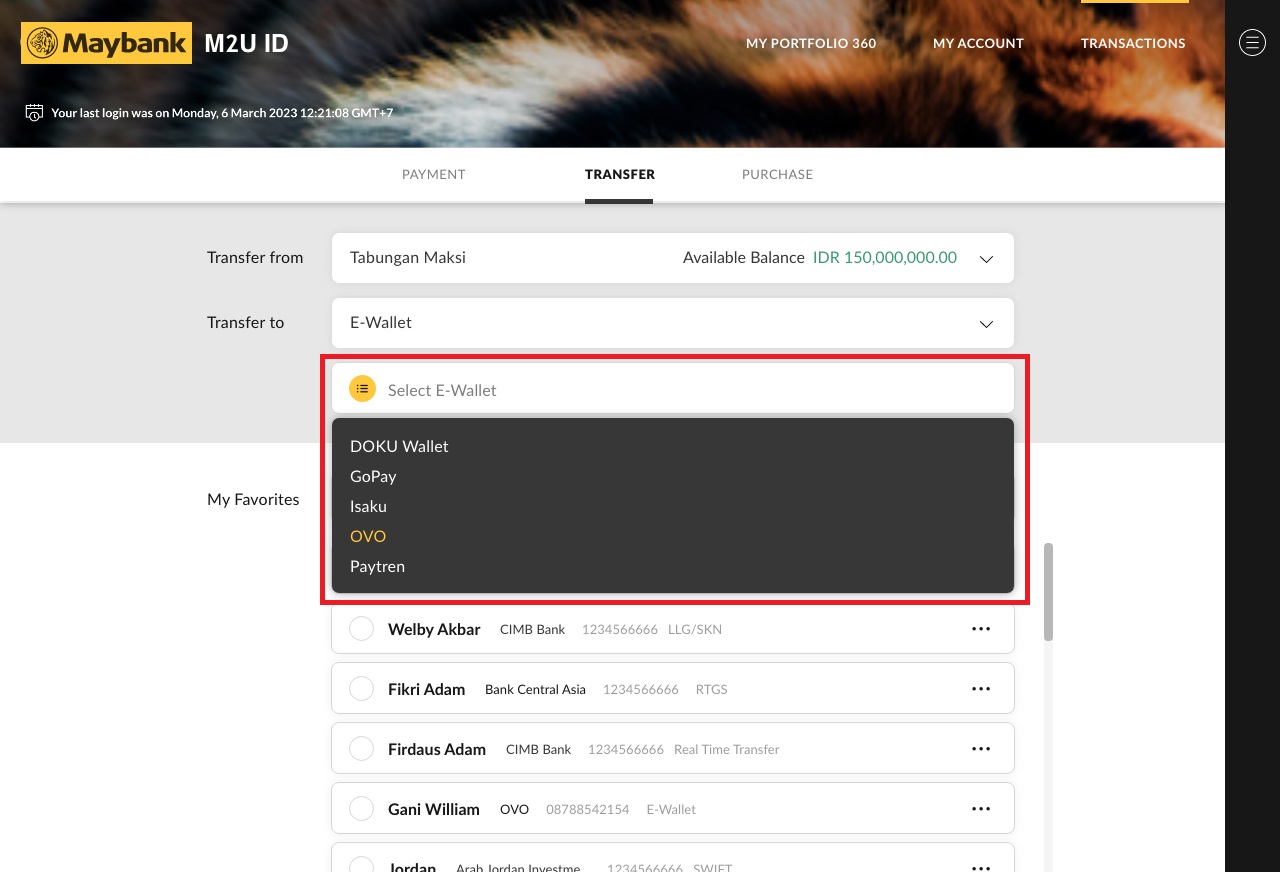This screenshot has width=1280, height=872.
Task: Click the yellow list icon in Select E-Wallet
Action: click(362, 388)
